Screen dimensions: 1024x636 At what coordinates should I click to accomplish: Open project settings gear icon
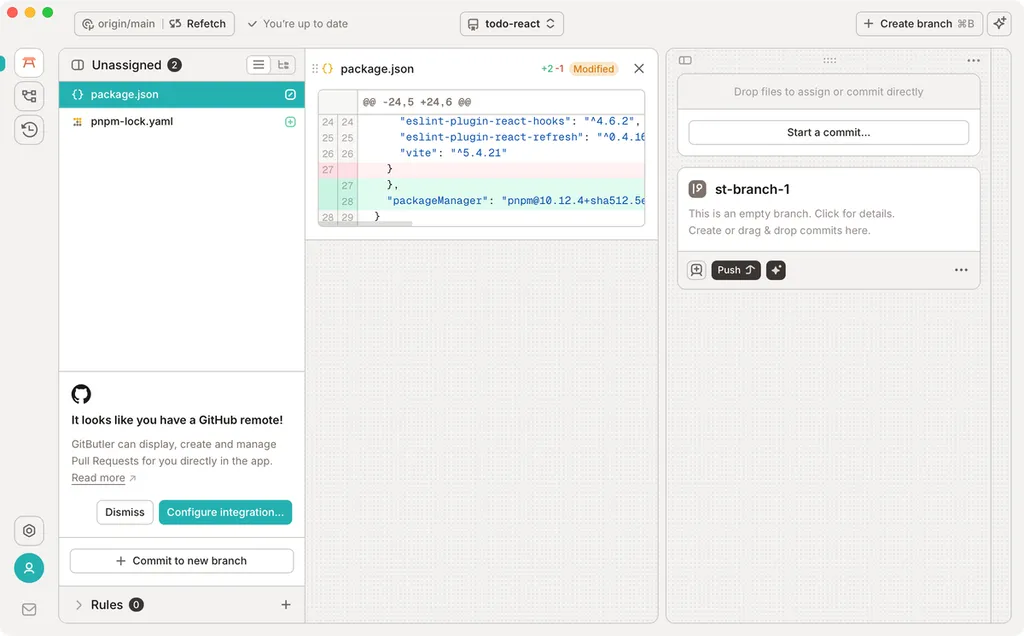[29, 531]
